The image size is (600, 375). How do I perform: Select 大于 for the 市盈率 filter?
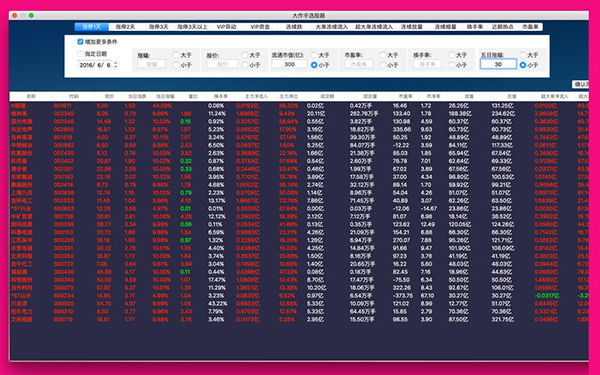(x=383, y=55)
